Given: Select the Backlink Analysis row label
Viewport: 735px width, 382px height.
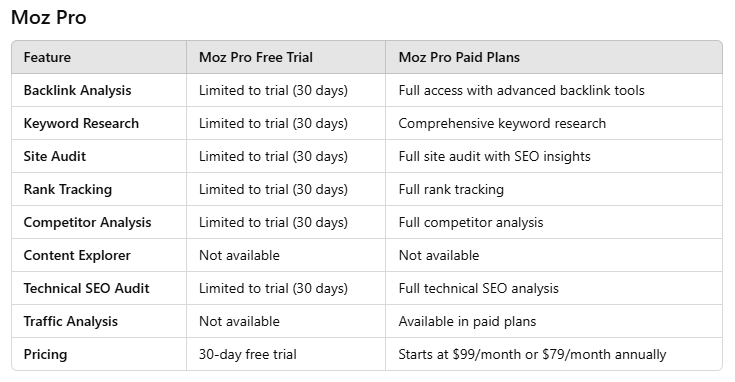Looking at the screenshot, I should click(77, 90).
